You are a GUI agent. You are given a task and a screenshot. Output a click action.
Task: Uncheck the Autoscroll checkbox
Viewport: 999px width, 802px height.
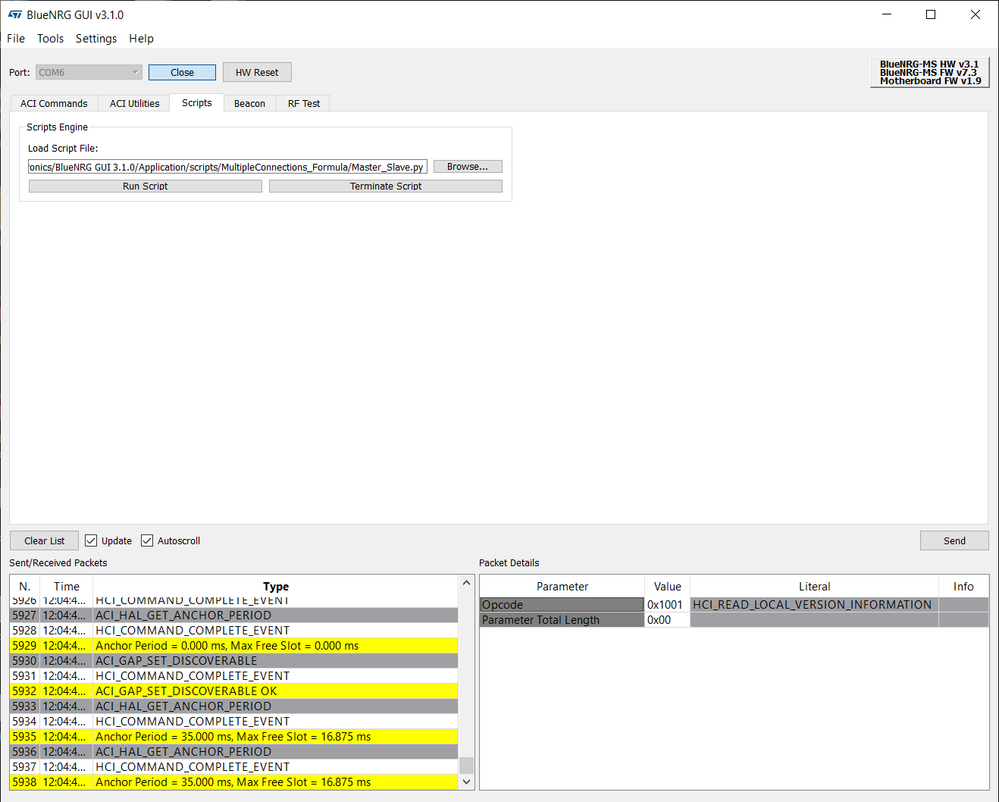[x=147, y=540]
